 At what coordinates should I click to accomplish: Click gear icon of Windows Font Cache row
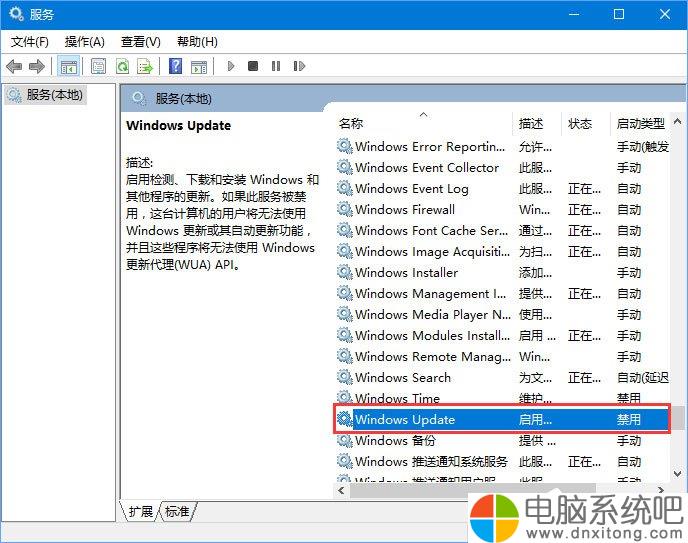(x=345, y=230)
